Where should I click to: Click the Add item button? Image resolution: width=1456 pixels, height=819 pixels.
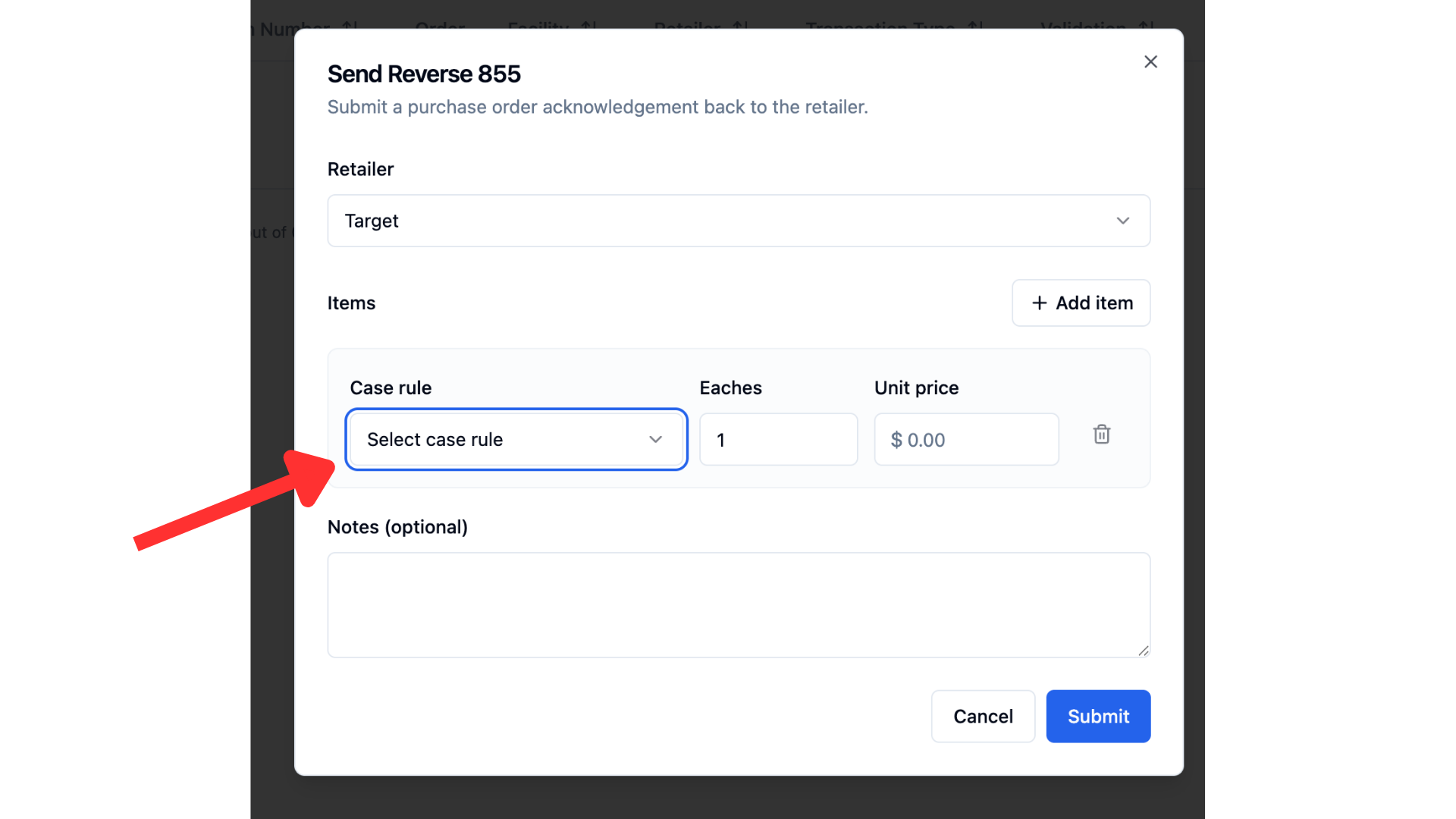(1081, 303)
